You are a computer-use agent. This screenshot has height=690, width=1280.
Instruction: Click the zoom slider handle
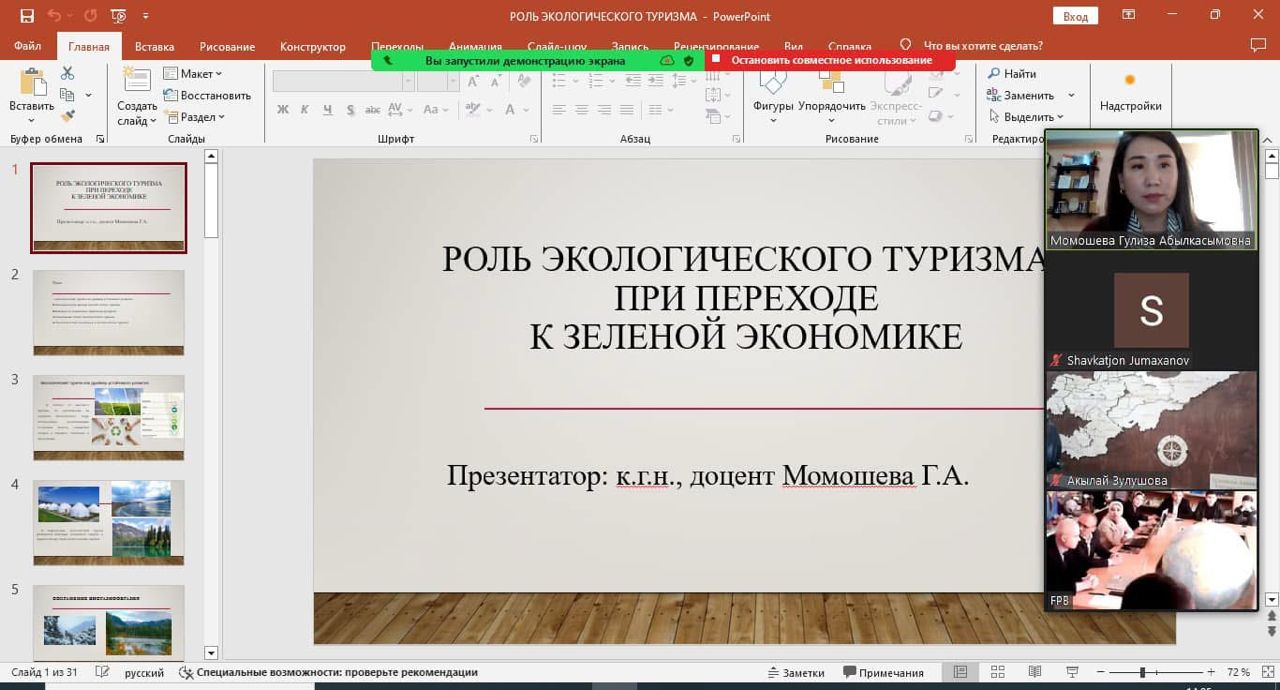(x=1142, y=673)
